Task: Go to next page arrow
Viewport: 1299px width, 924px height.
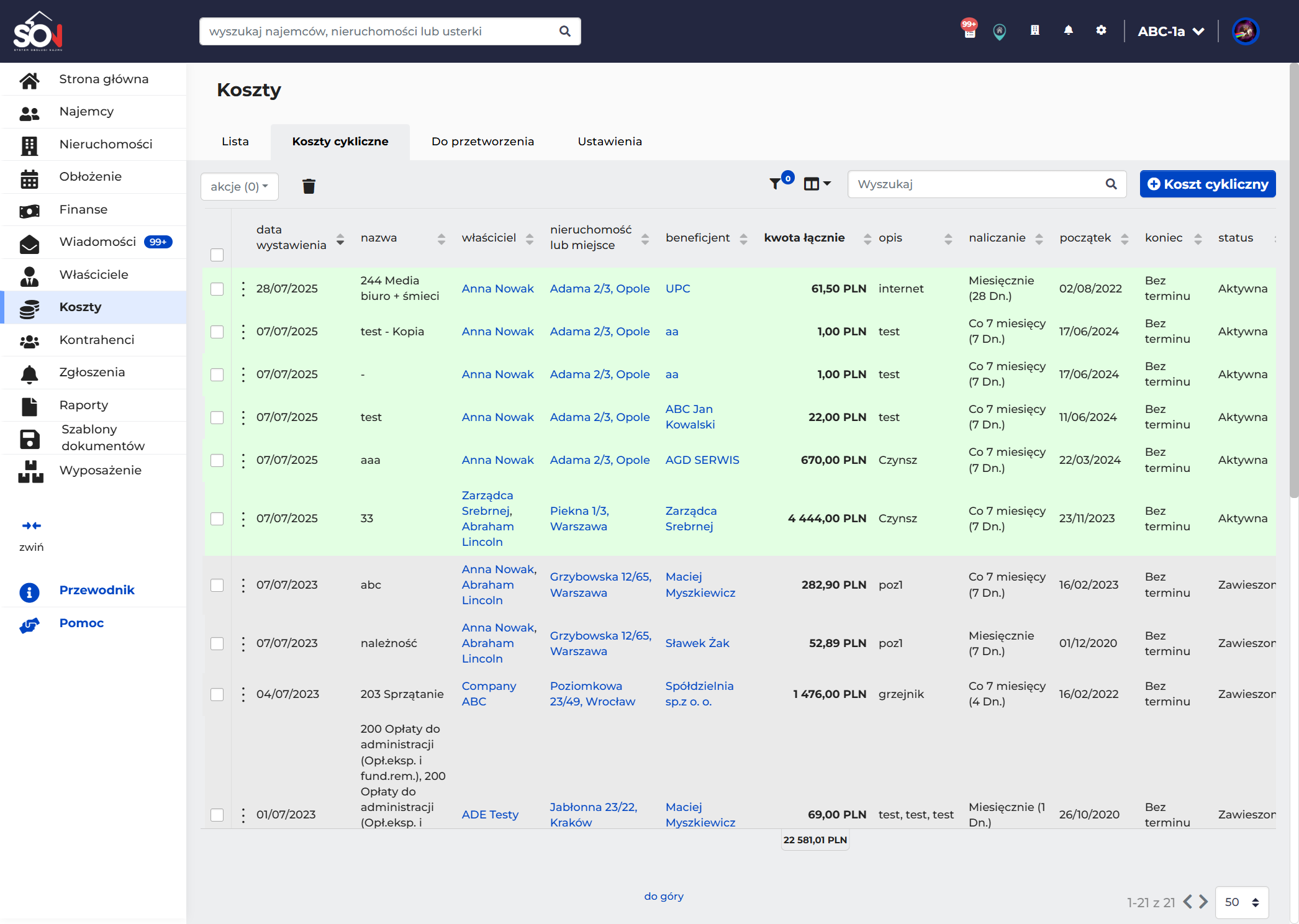Action: tap(1203, 902)
